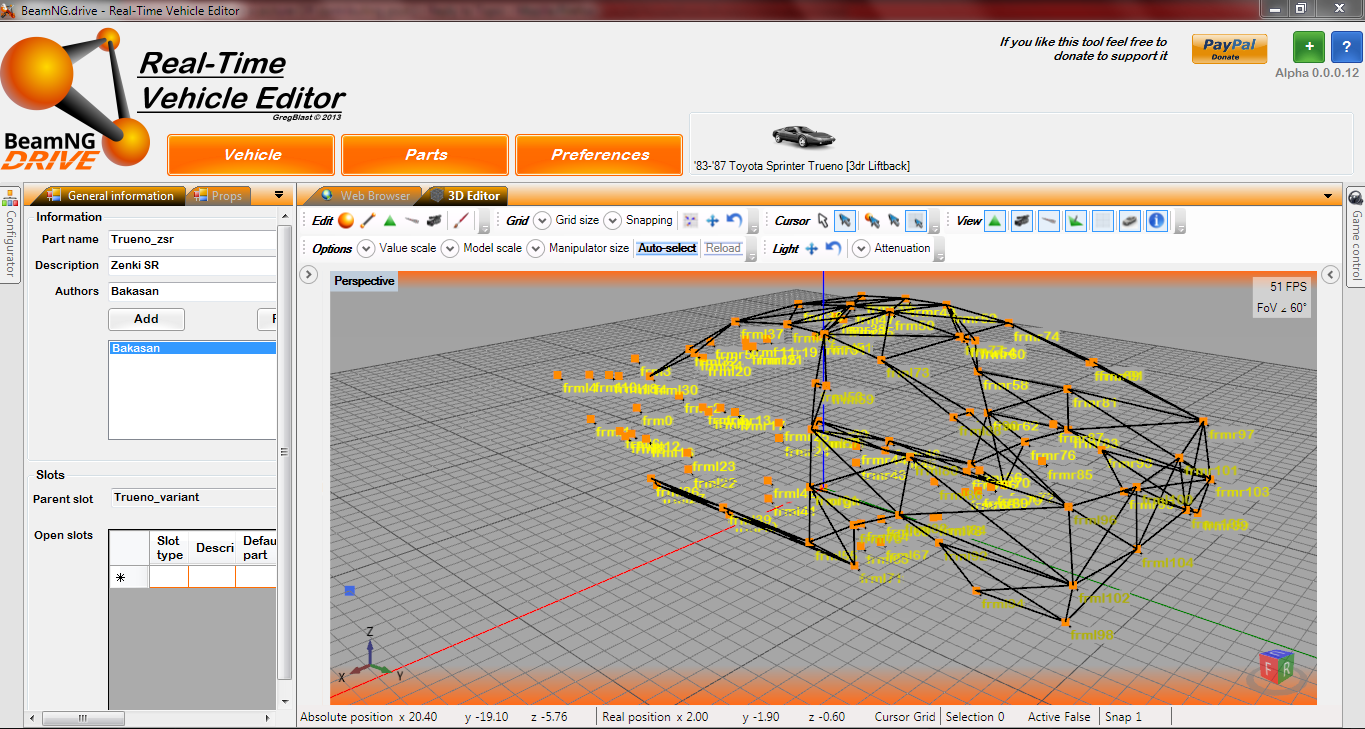The image size is (1365, 729).
Task: Open the Game control side tab
Action: (x=1356, y=235)
